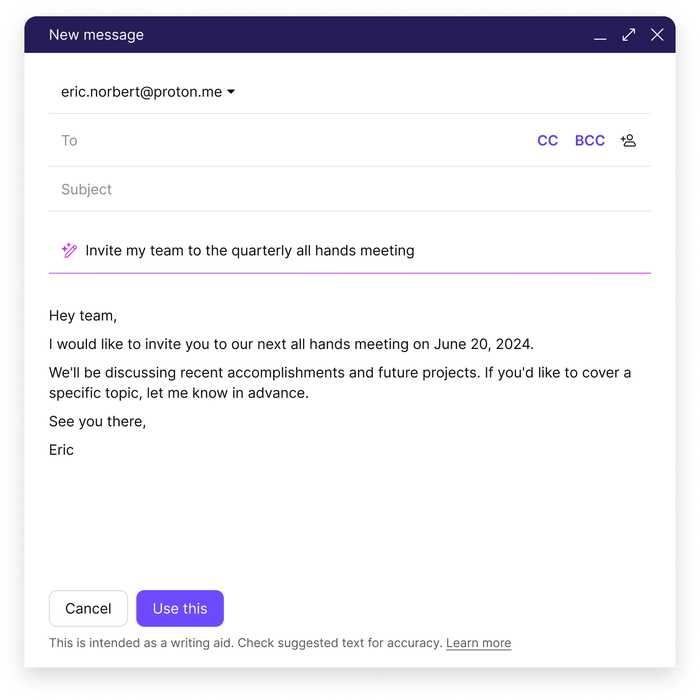Edit the AI prompt about all hands meeting

tap(250, 251)
